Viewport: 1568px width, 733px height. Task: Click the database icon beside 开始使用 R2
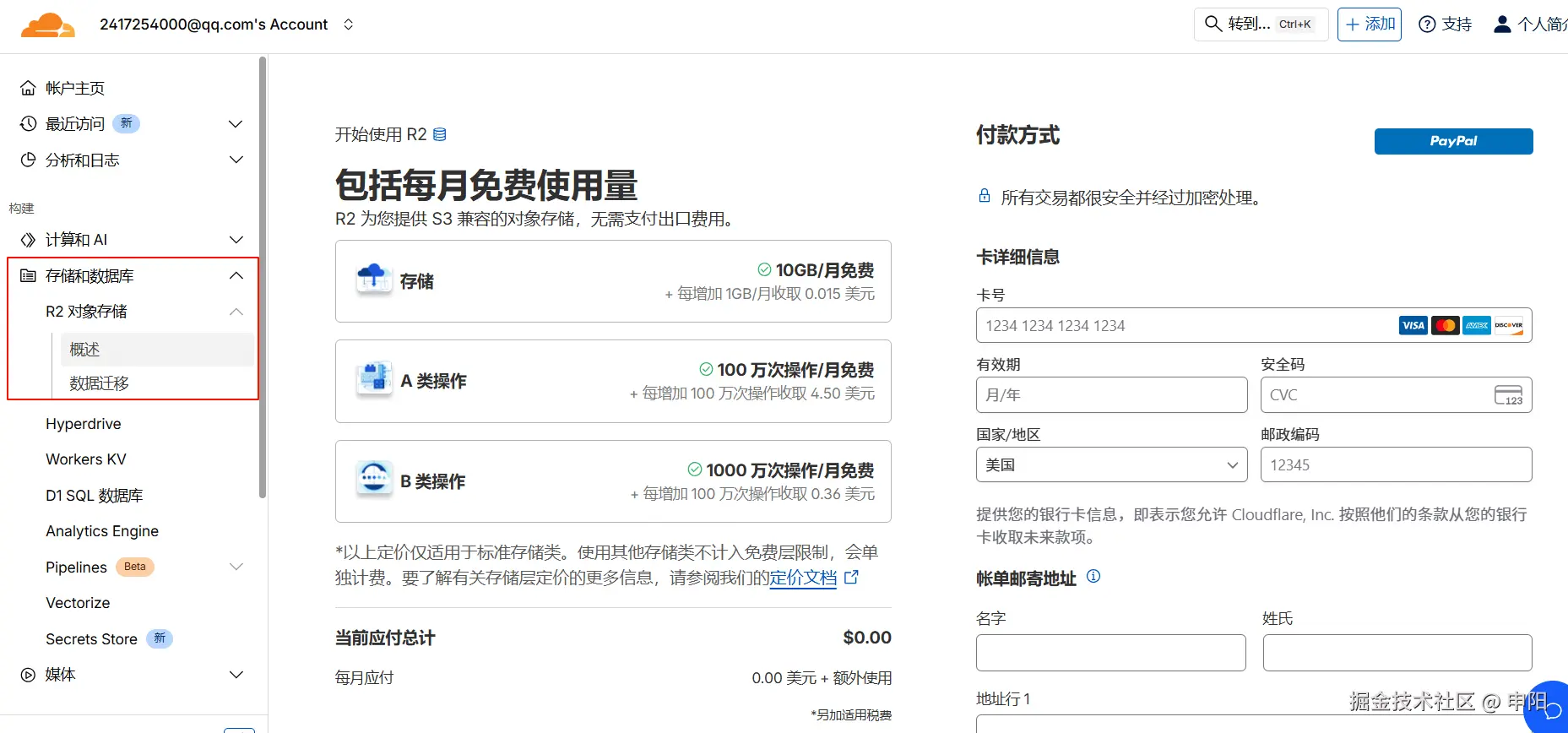tap(440, 134)
